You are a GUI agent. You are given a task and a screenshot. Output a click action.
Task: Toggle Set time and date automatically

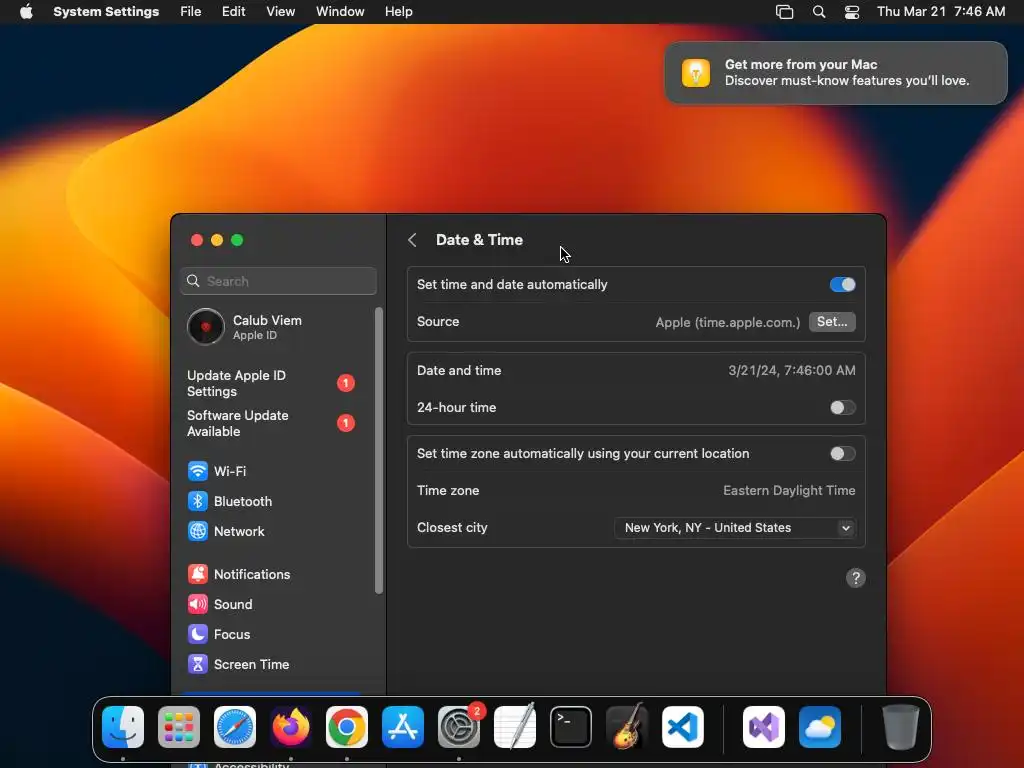coord(842,285)
